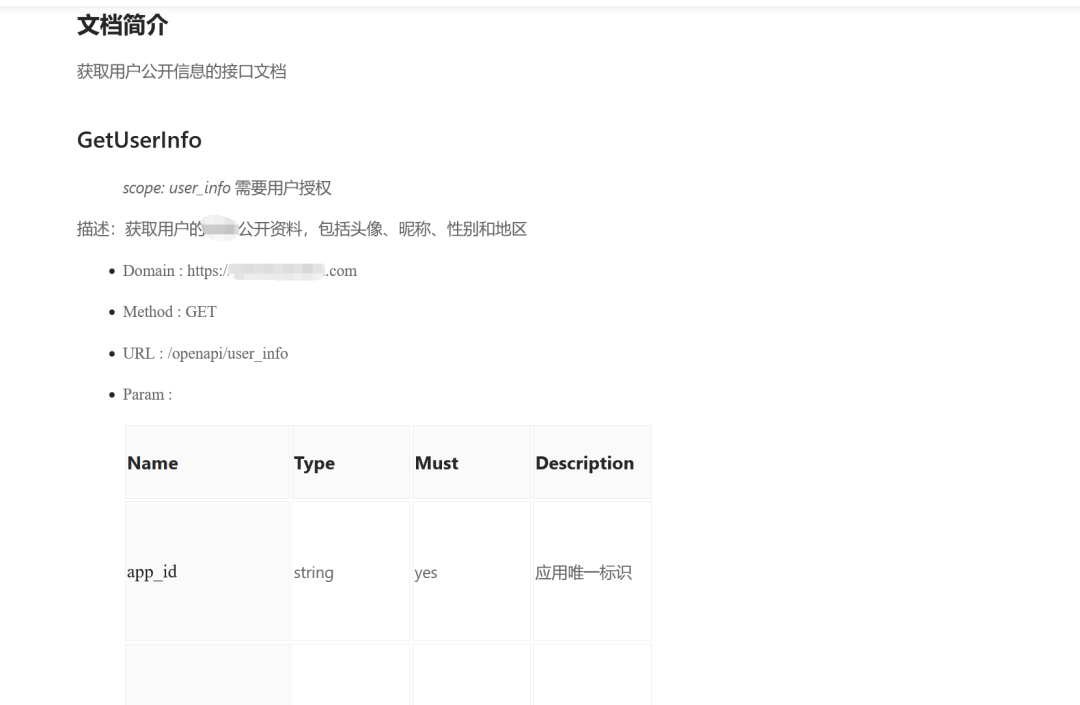Screen dimensions: 1080x705
Task: Click the URL : /openapi/user_info line
Action: pos(205,353)
